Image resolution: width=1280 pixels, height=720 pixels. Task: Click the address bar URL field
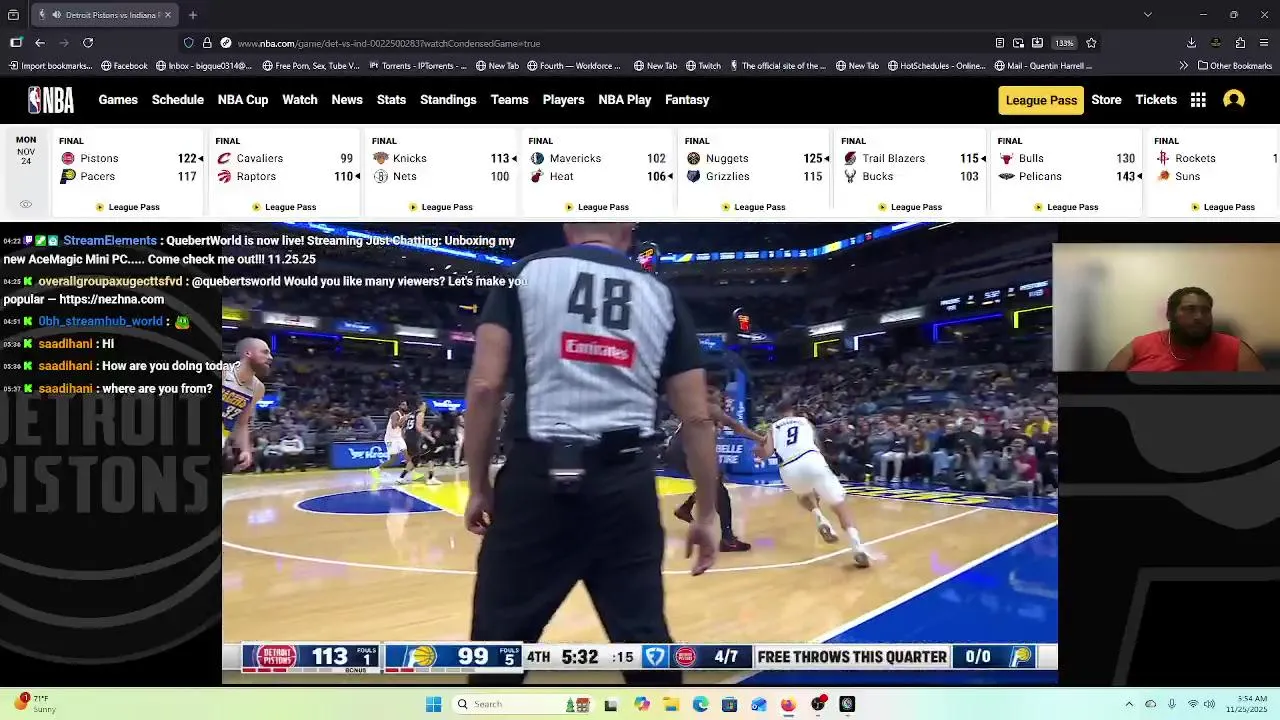[600, 43]
